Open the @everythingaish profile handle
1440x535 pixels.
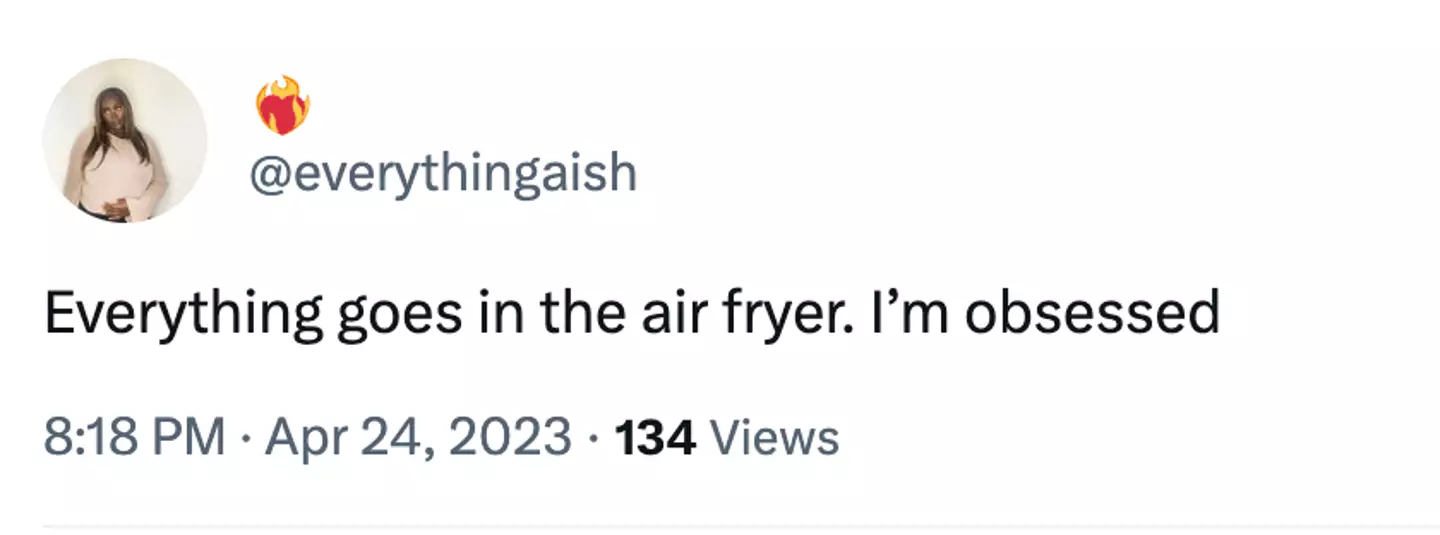[x=441, y=173]
